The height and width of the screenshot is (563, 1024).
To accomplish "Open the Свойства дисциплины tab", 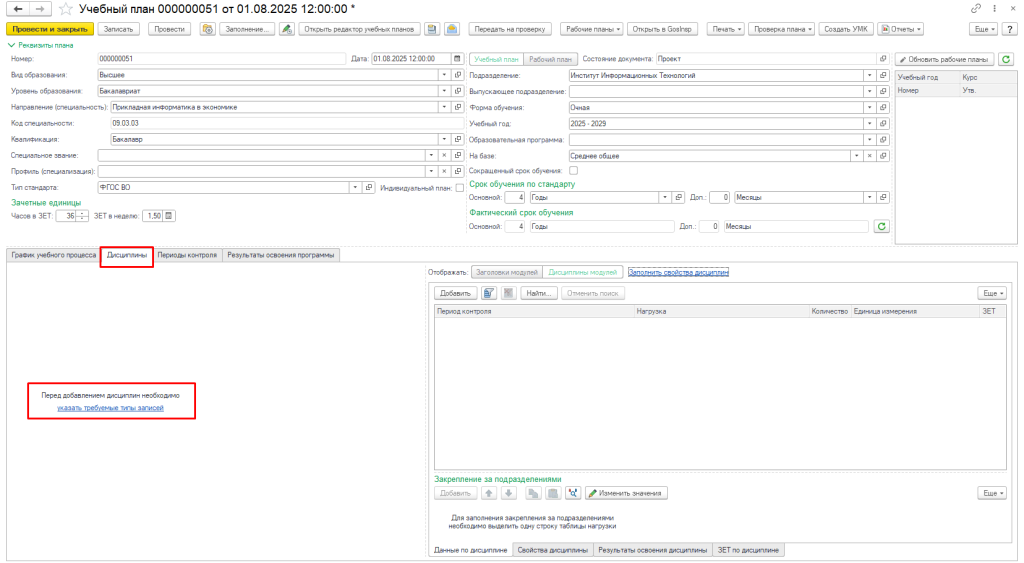I will click(553, 550).
